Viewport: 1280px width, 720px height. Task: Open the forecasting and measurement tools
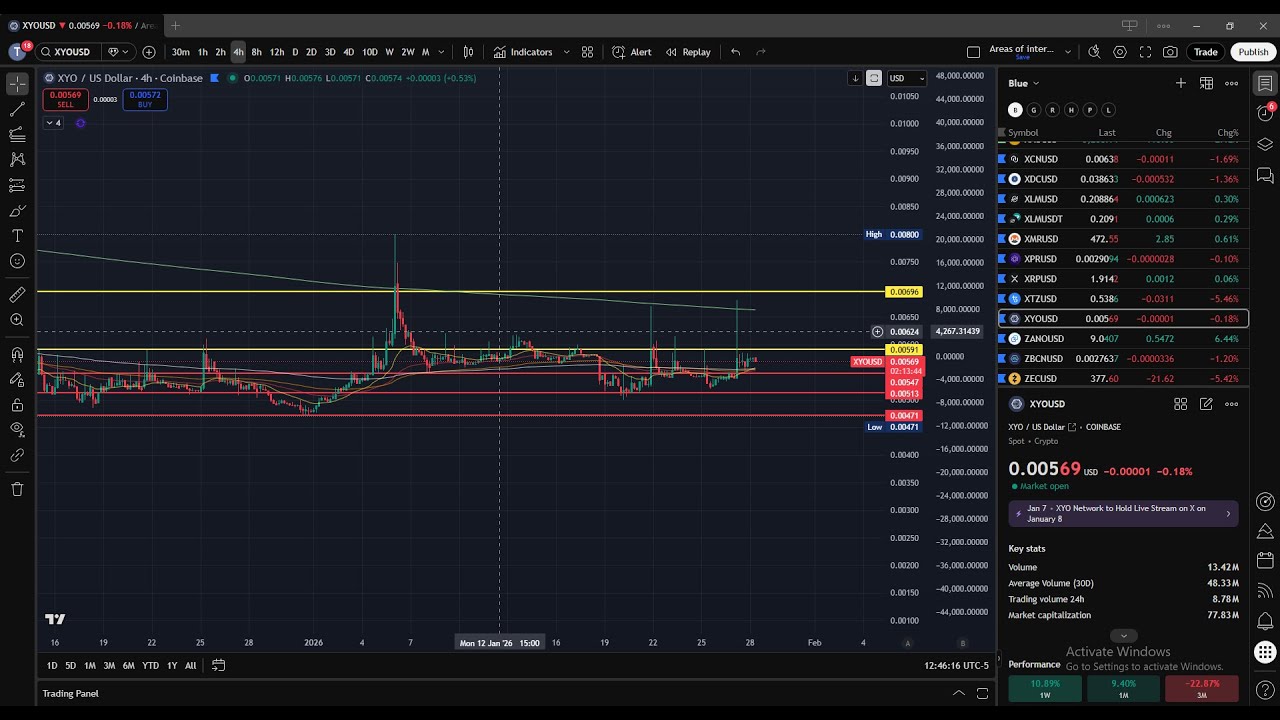pyautogui.click(x=17, y=185)
